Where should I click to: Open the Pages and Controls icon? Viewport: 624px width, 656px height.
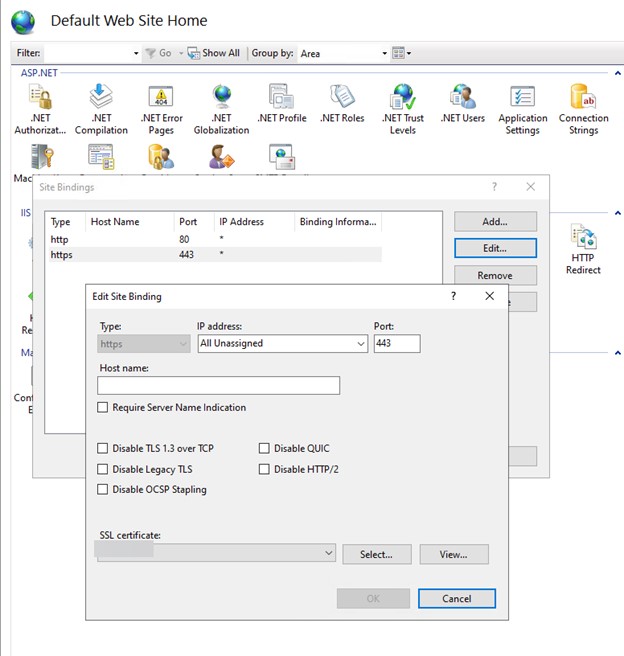(101, 157)
